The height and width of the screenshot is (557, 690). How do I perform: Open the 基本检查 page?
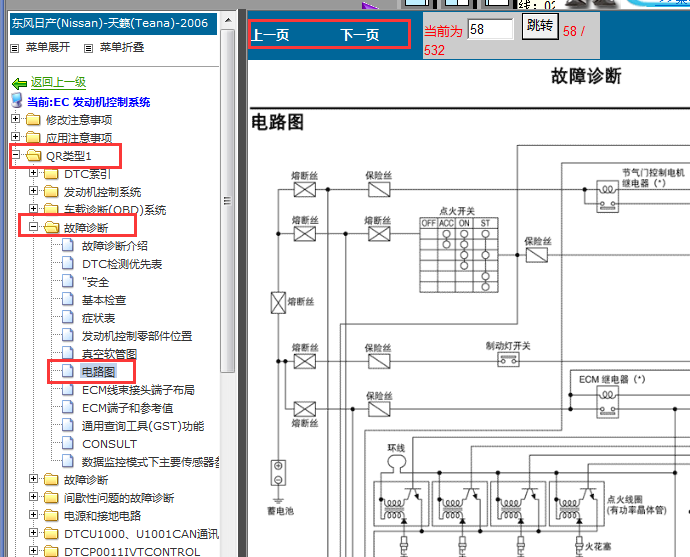[104, 300]
